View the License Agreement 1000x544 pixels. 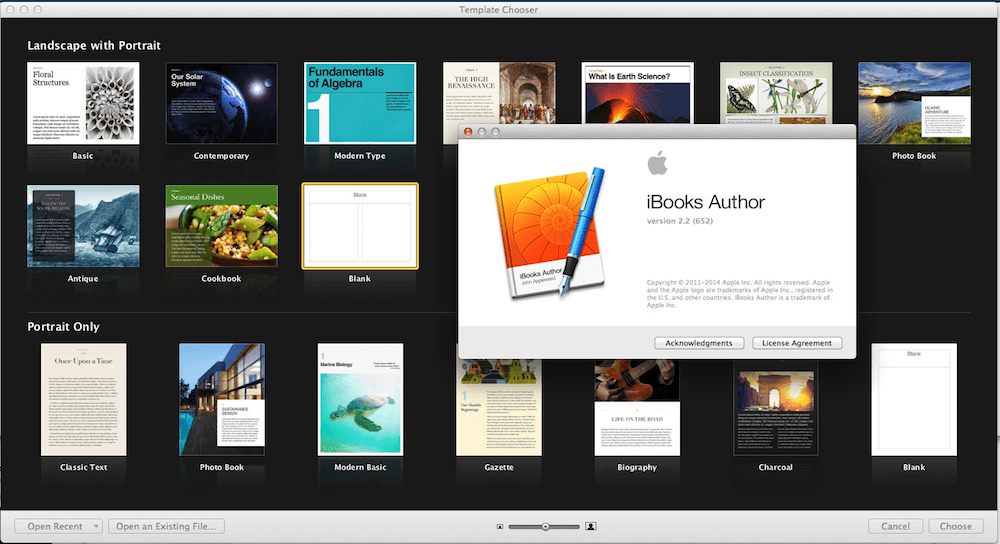[x=797, y=343]
